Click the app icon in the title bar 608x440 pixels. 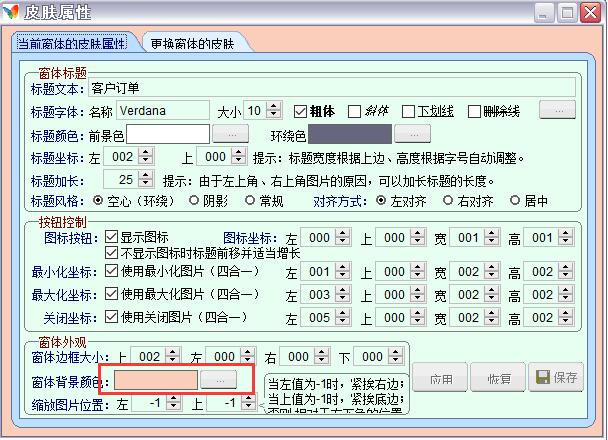coord(12,13)
